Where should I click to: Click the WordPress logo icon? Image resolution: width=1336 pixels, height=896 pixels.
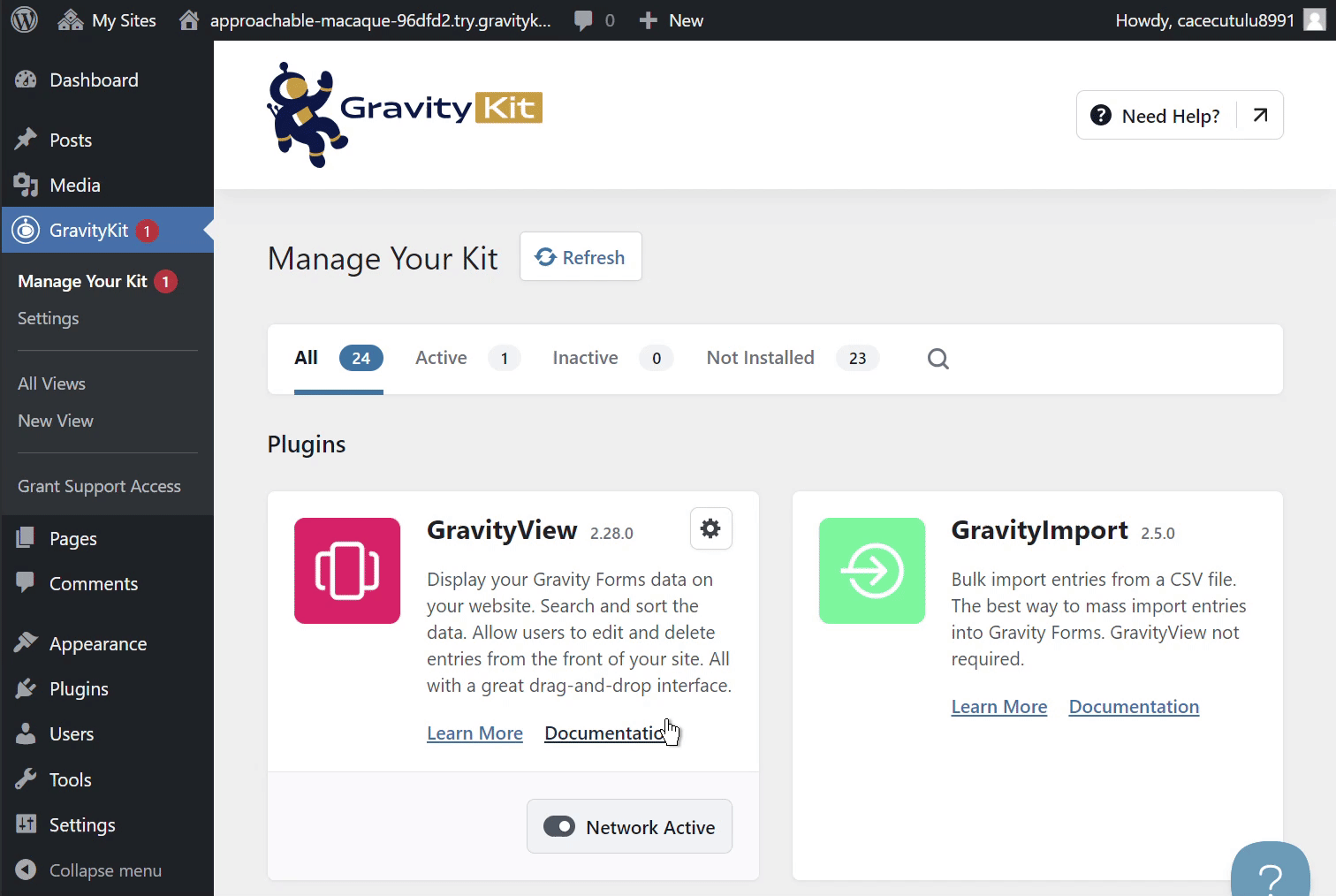click(x=24, y=19)
